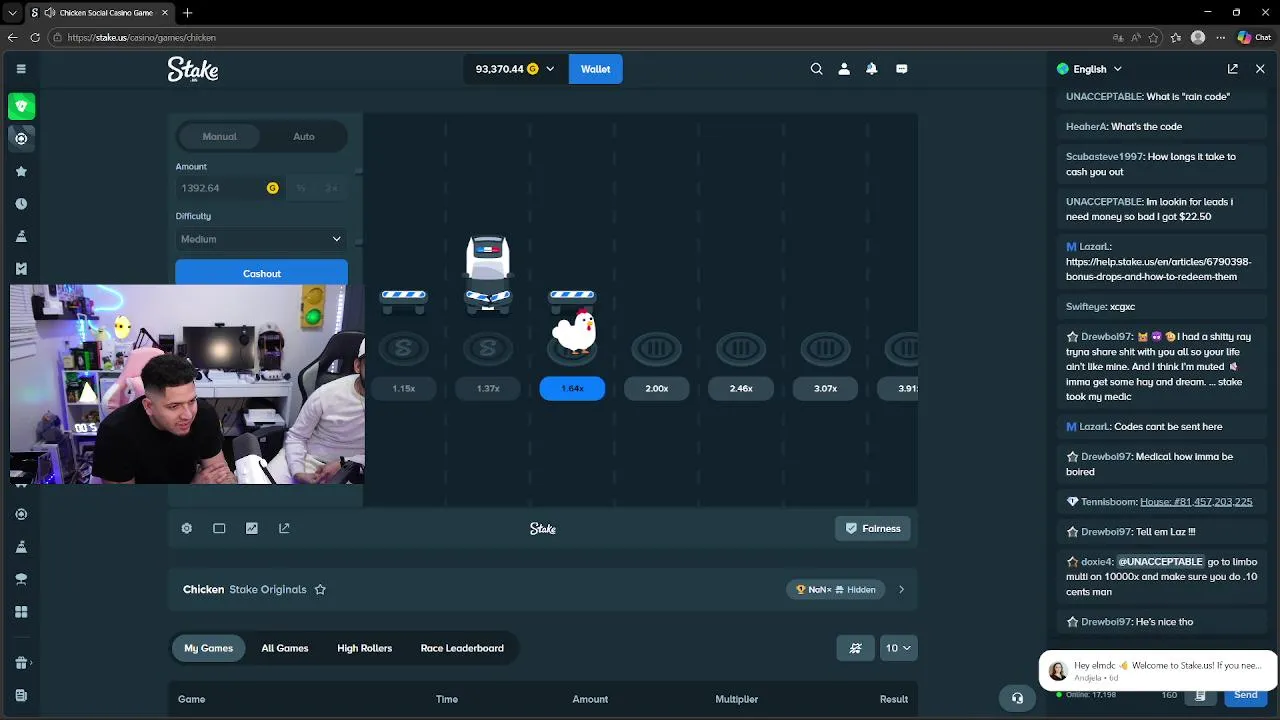Open the search magnifier in the header

pyautogui.click(x=816, y=69)
